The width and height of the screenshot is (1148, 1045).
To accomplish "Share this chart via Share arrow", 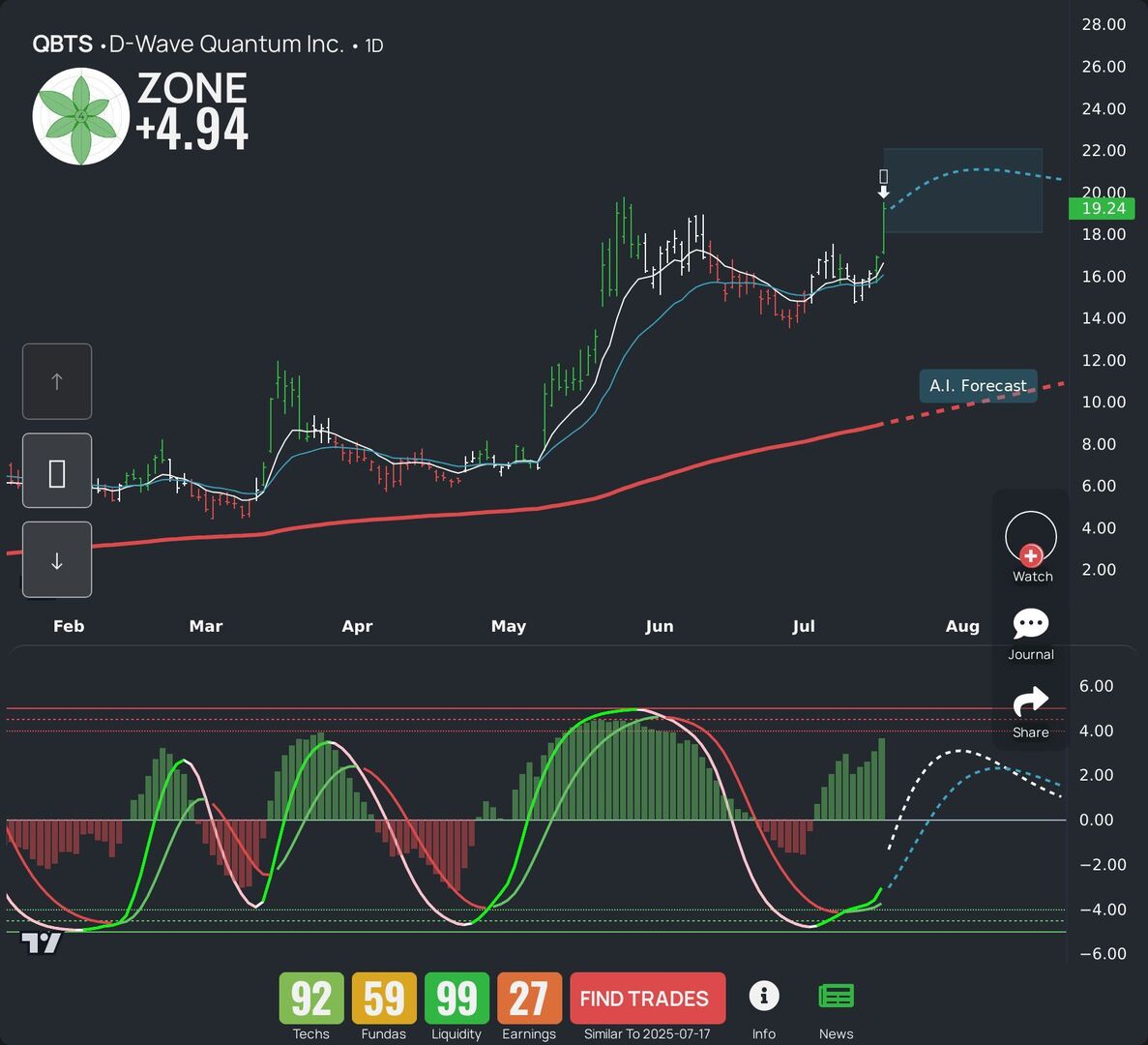I will (1031, 702).
